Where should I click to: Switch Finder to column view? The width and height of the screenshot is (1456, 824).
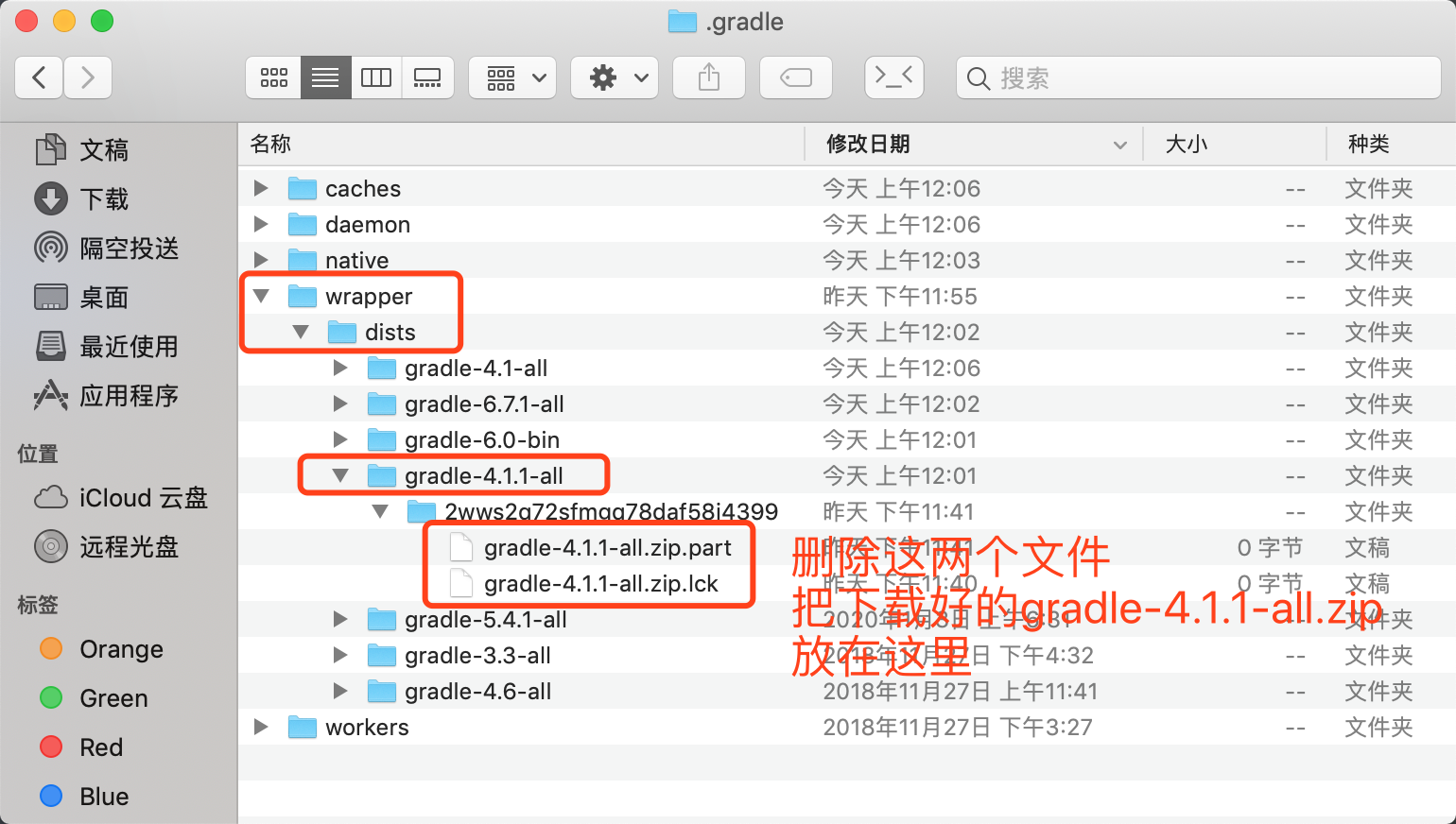[x=376, y=77]
